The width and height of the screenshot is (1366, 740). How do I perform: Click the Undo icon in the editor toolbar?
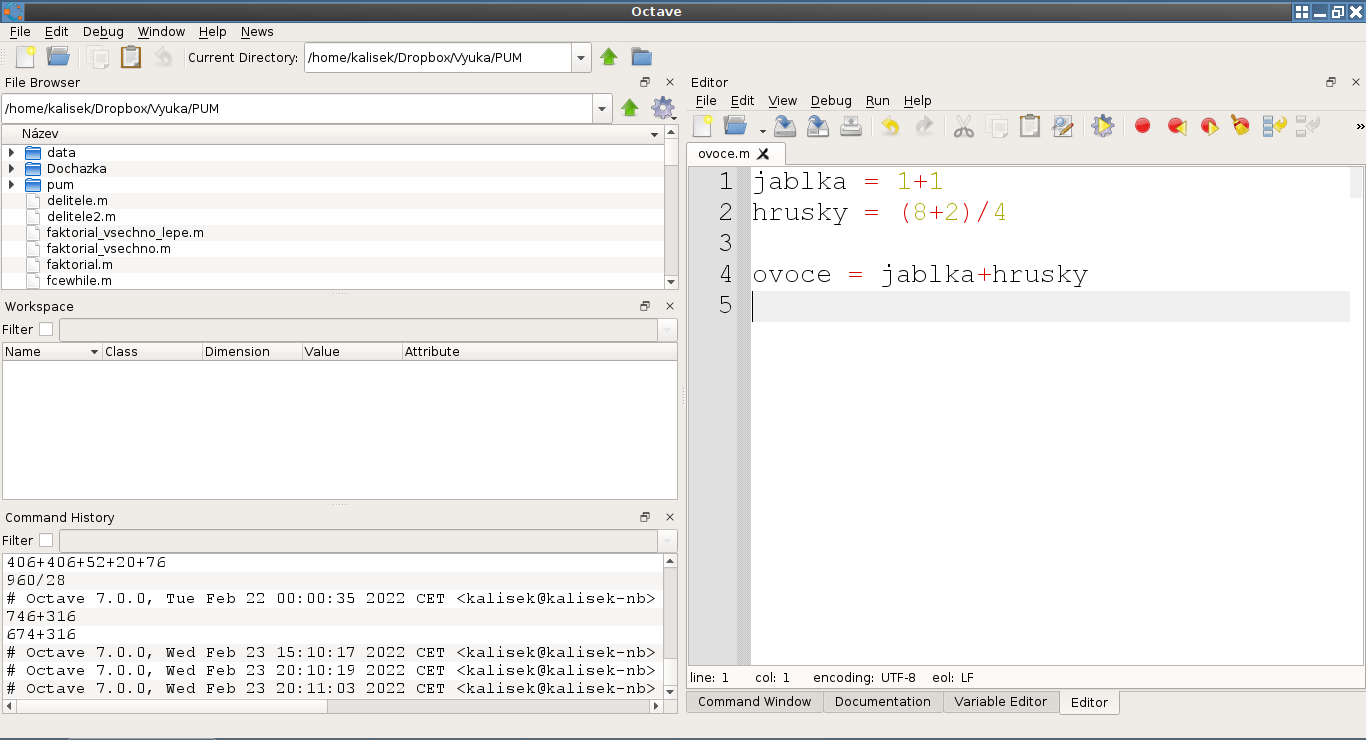pos(890,126)
